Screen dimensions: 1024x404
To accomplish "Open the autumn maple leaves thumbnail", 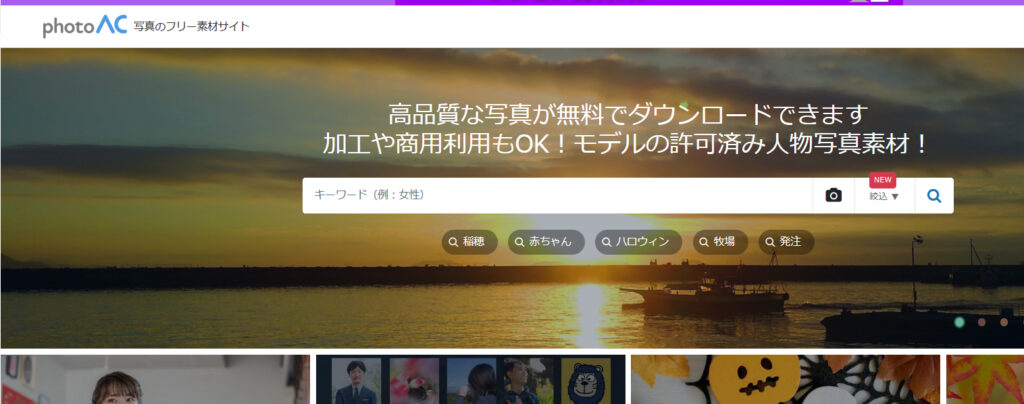I will point(985,379).
